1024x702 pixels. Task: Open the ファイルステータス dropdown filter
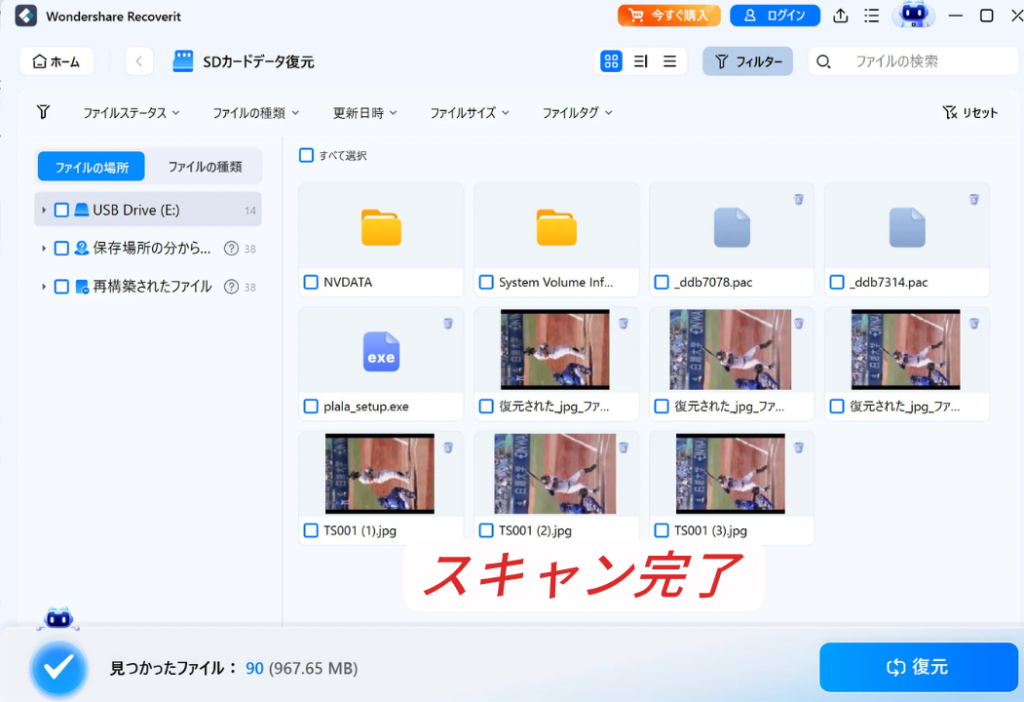pyautogui.click(x=131, y=113)
